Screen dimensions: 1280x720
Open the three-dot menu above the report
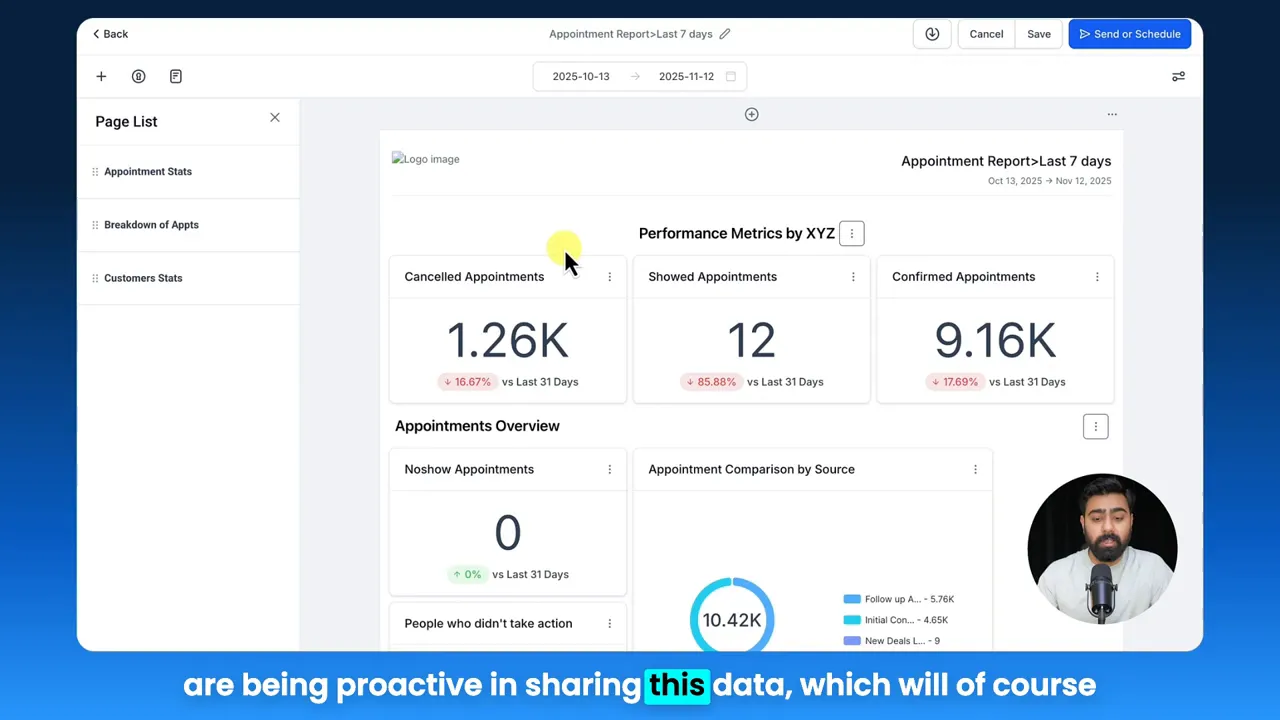[1111, 114]
